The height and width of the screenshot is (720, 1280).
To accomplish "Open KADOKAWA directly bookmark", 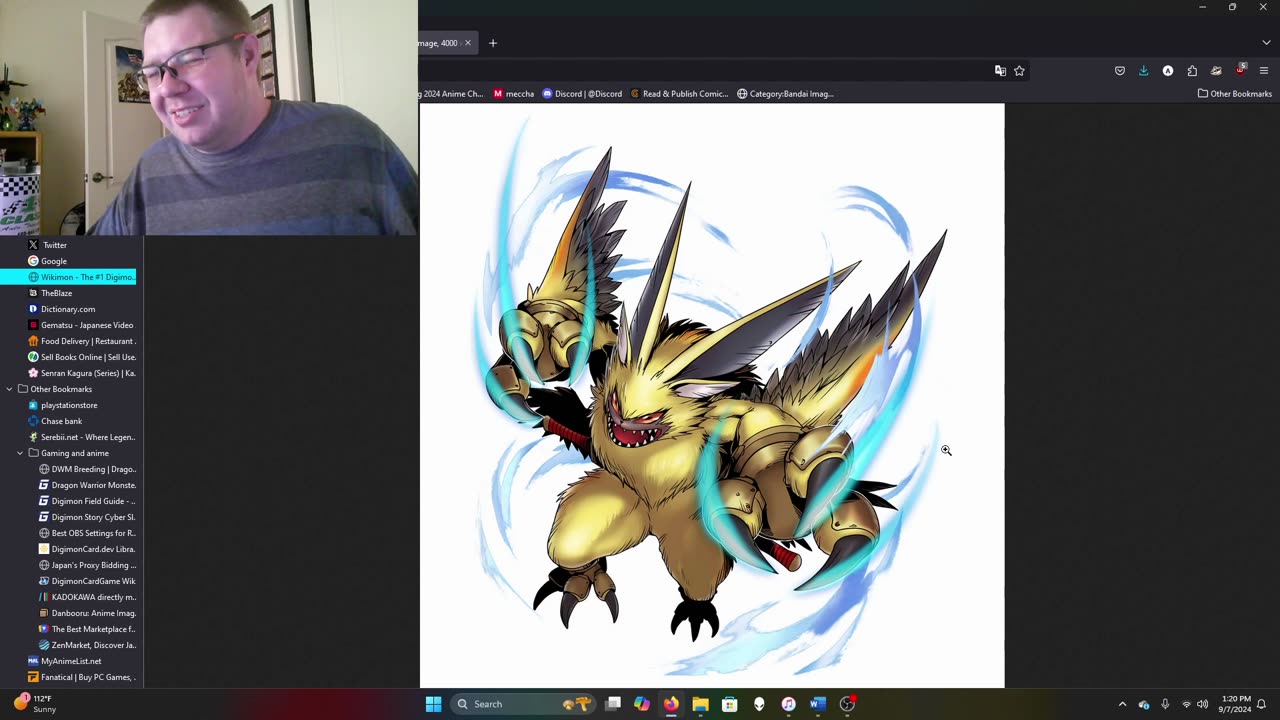I will click(x=87, y=597).
